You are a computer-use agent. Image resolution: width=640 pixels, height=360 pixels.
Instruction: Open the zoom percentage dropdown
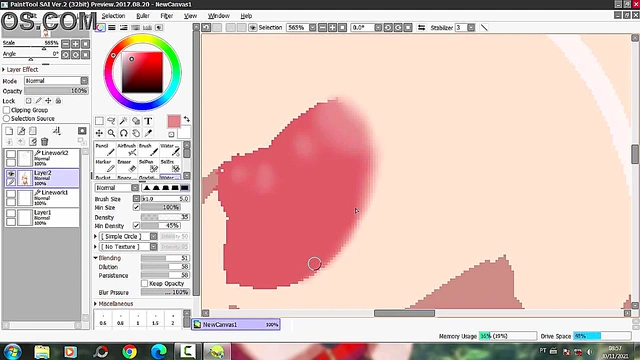point(312,28)
